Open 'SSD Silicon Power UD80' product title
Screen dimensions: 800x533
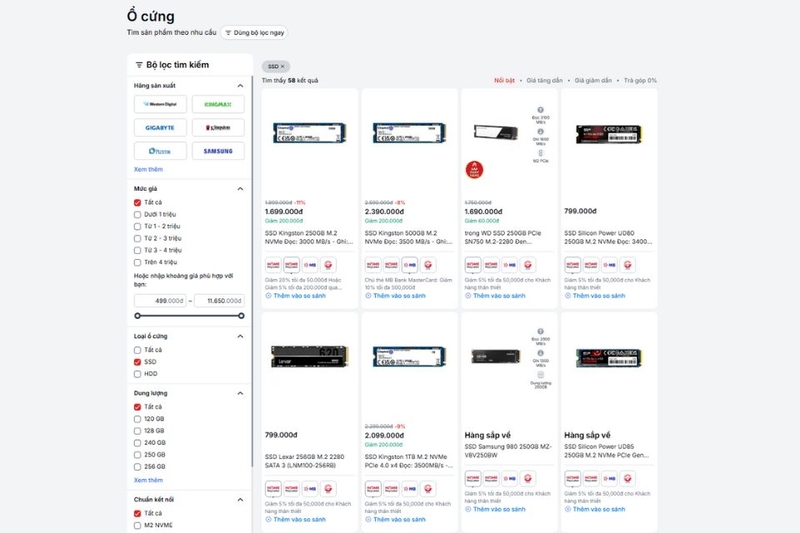tap(608, 237)
